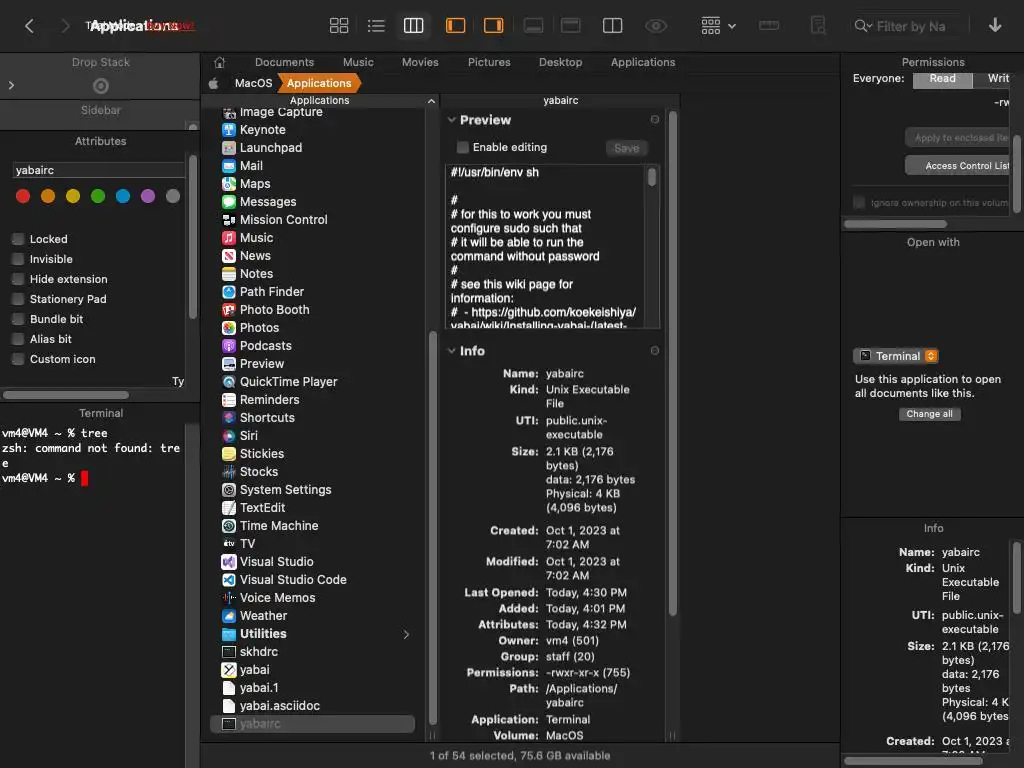Toggle the Locked attribute checkbox
Screen dimensions: 1024x768
[18, 239]
